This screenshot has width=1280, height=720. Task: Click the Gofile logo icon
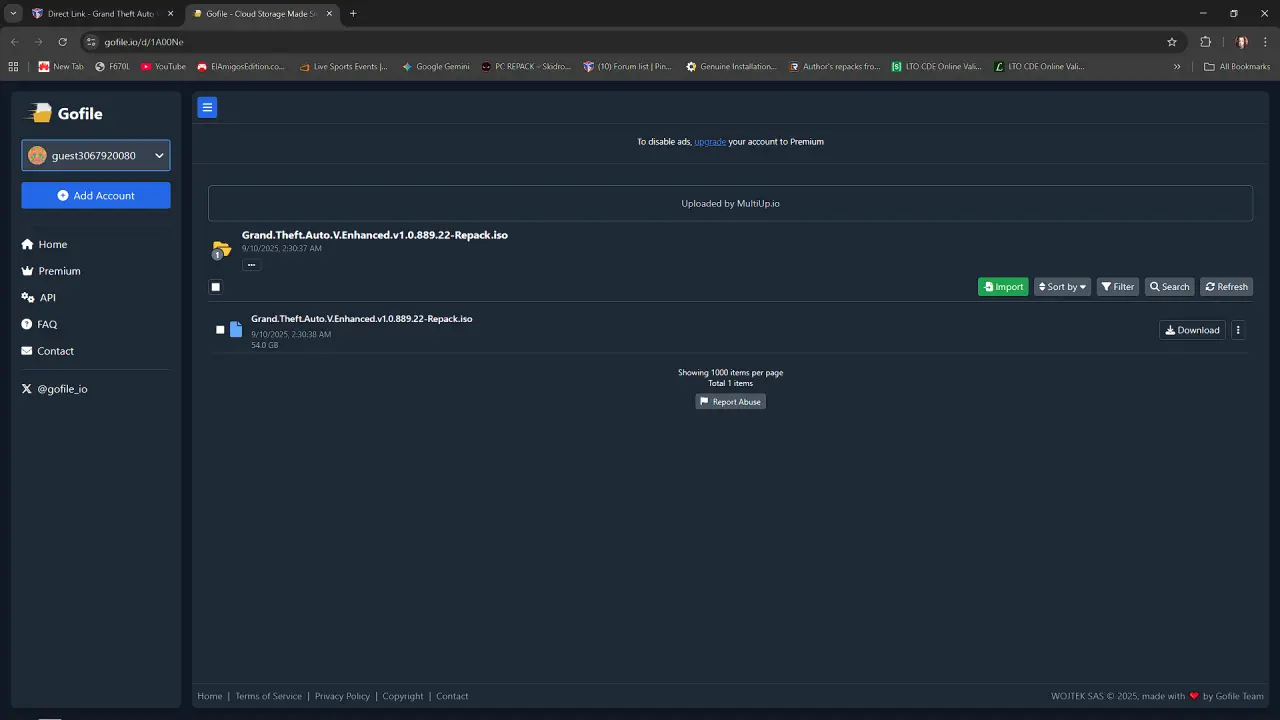click(x=39, y=113)
